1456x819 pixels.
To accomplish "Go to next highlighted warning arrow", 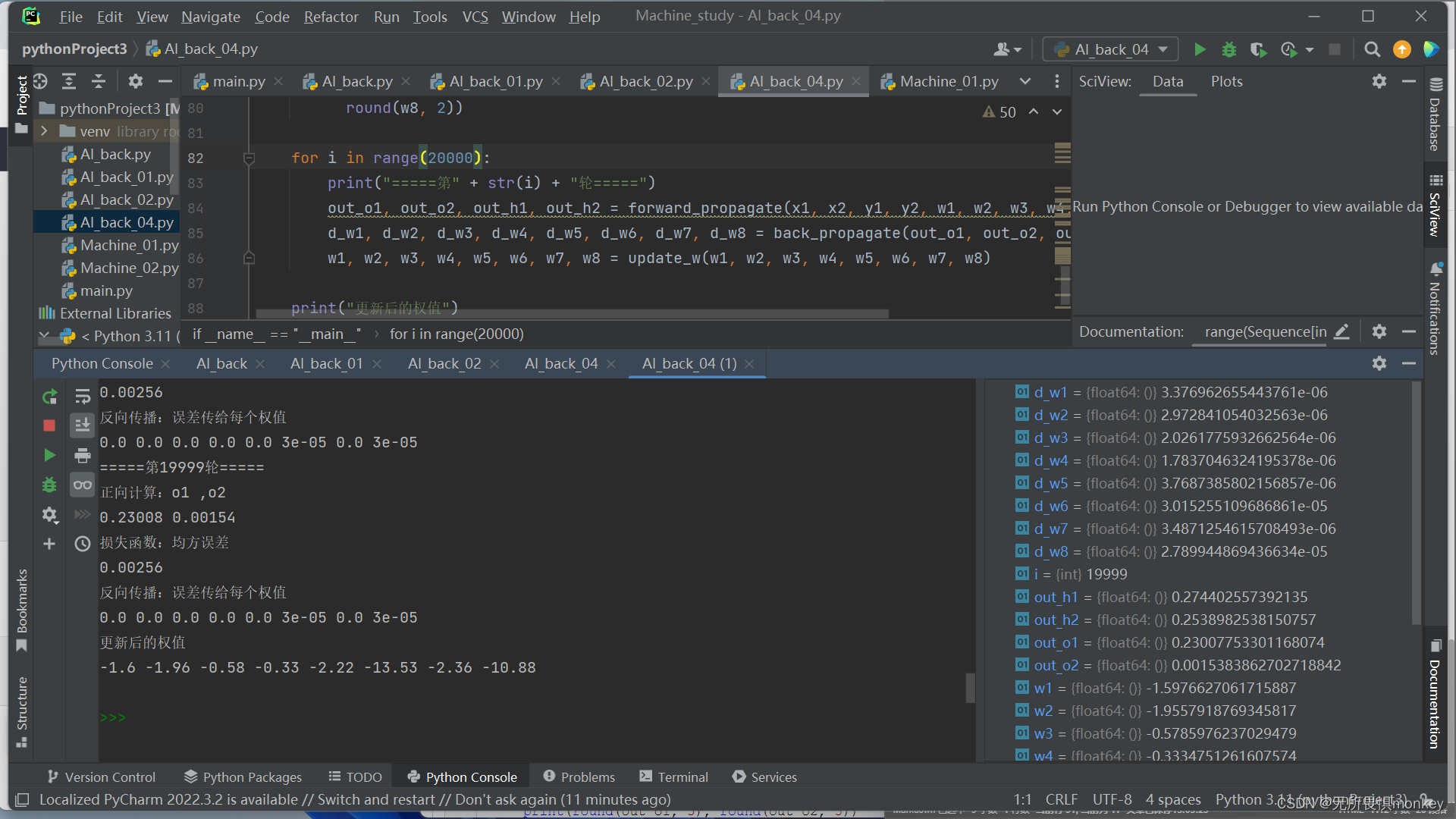I will pyautogui.click(x=1057, y=112).
